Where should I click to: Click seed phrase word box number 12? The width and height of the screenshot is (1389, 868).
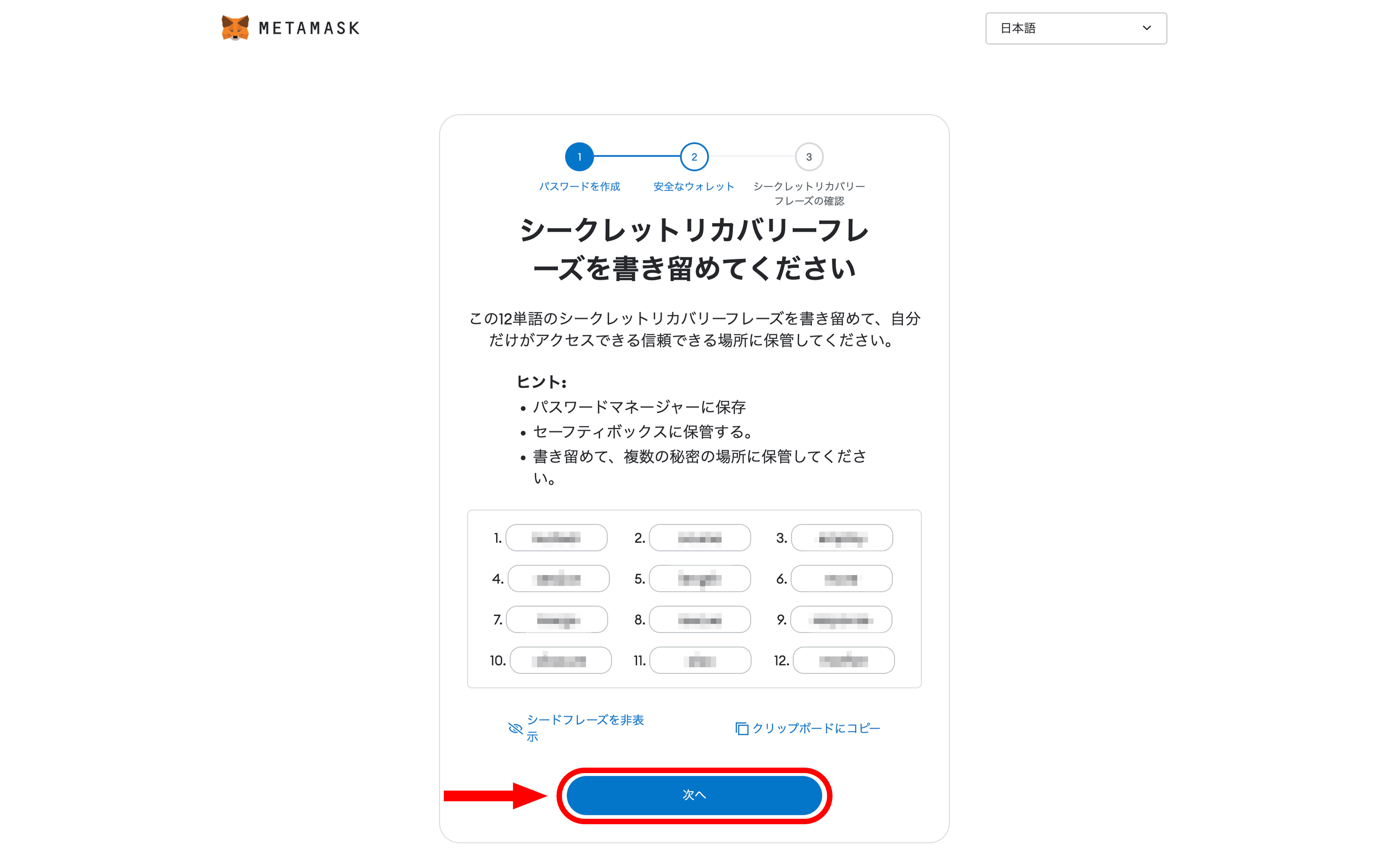(843, 660)
